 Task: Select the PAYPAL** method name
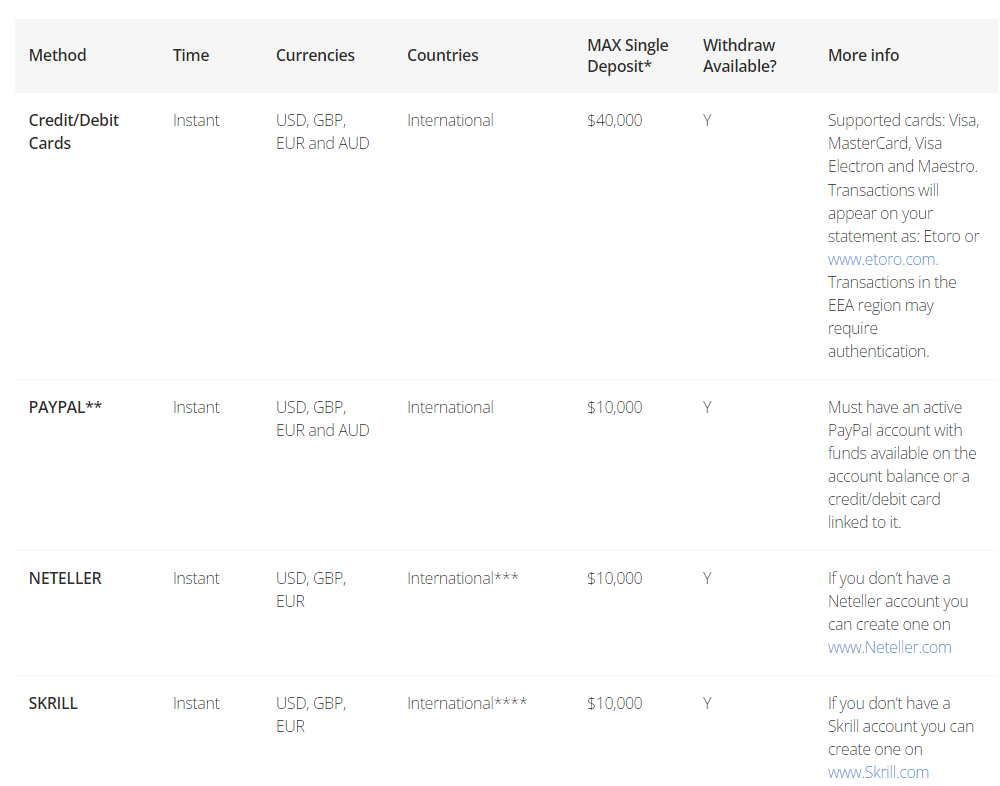(65, 407)
